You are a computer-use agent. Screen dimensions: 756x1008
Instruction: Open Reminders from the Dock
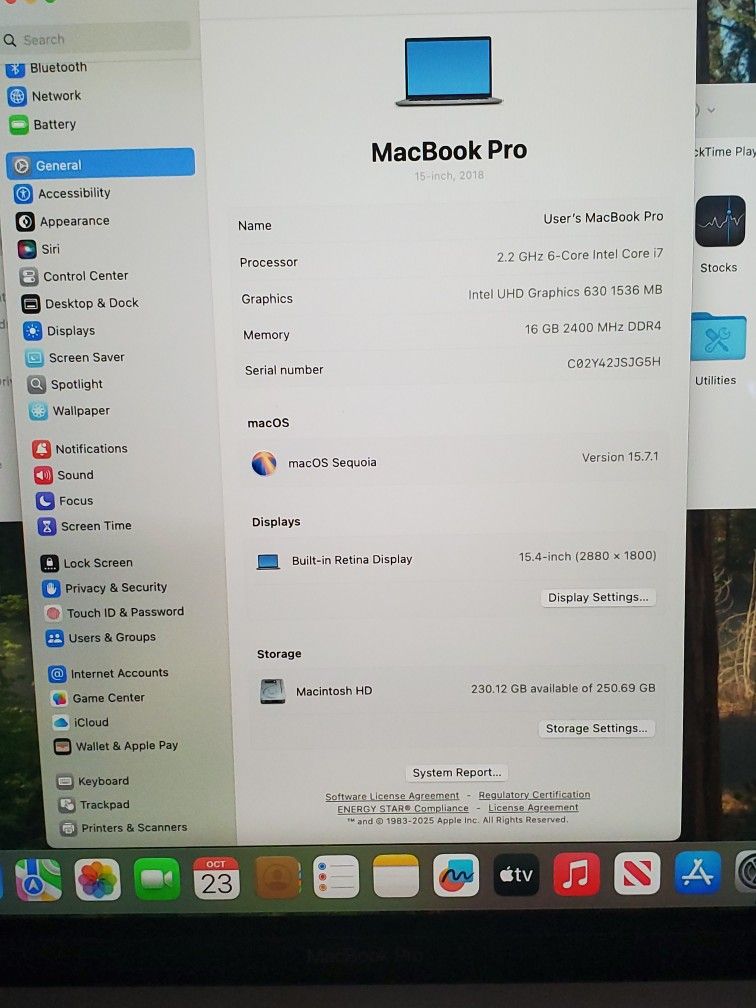[336, 876]
